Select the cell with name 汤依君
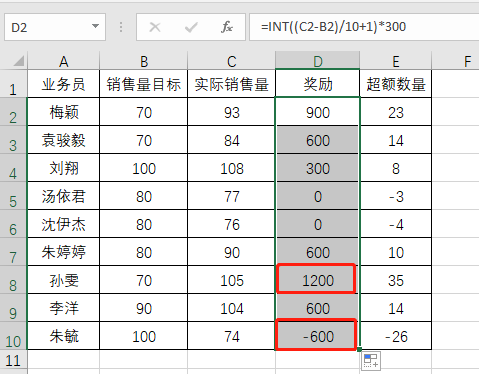Viewport: 479px width, 374px height. (63, 196)
